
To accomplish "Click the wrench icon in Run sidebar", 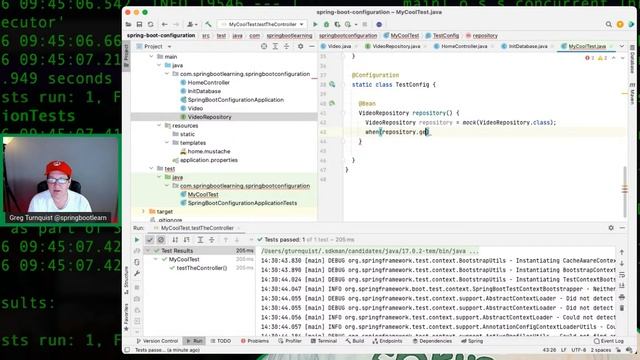I will tap(137, 273).
